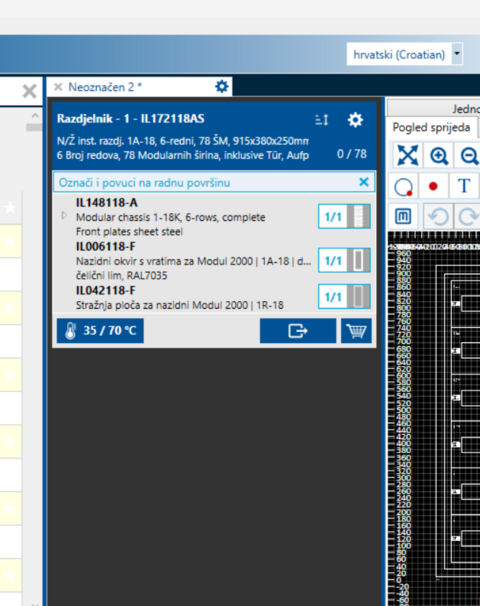The width and height of the screenshot is (480, 606).
Task: Clear the Označi i povuci search field
Action: (x=364, y=182)
